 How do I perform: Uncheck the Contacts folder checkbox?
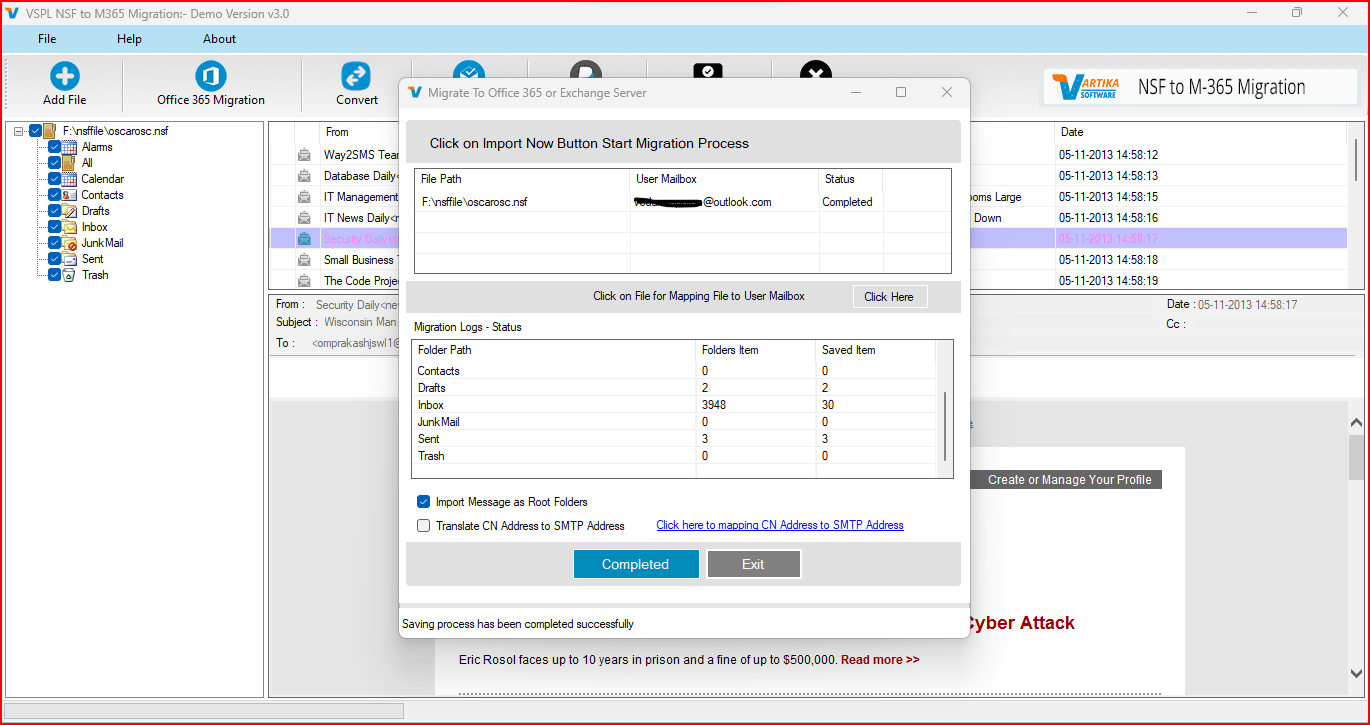tap(55, 195)
